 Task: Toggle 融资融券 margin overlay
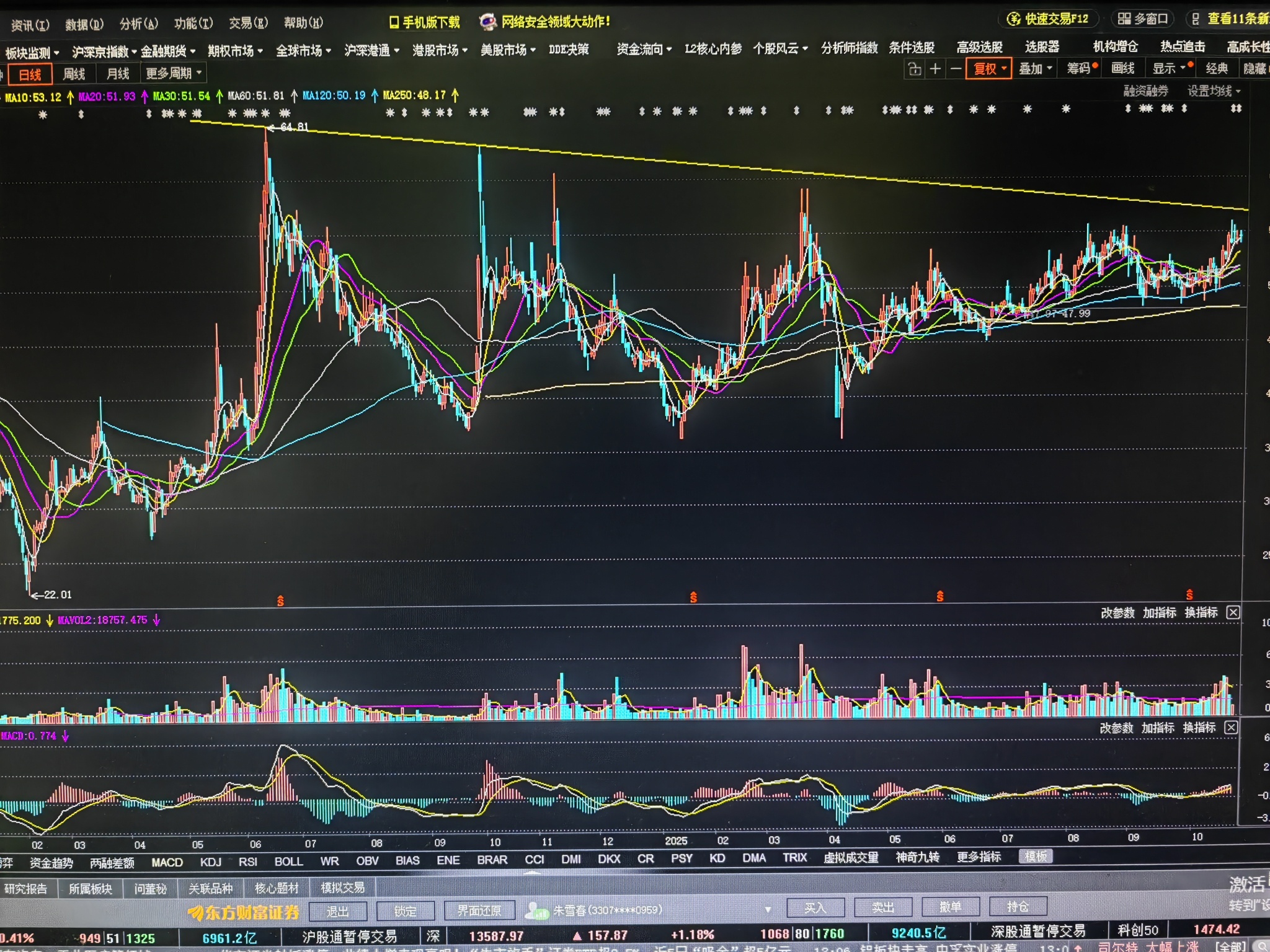1145,91
